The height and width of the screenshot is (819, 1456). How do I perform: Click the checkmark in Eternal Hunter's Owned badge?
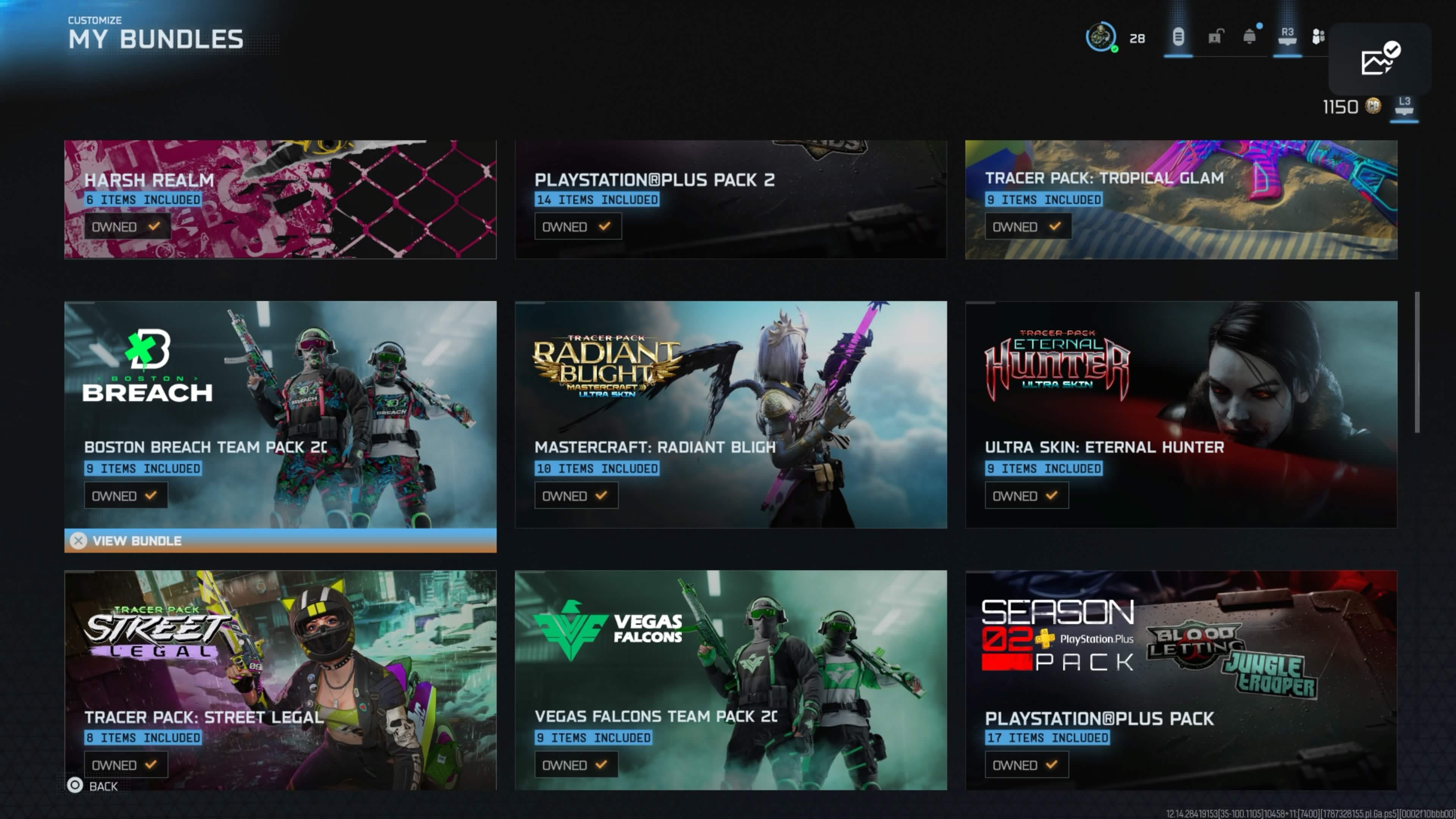[x=1051, y=495]
